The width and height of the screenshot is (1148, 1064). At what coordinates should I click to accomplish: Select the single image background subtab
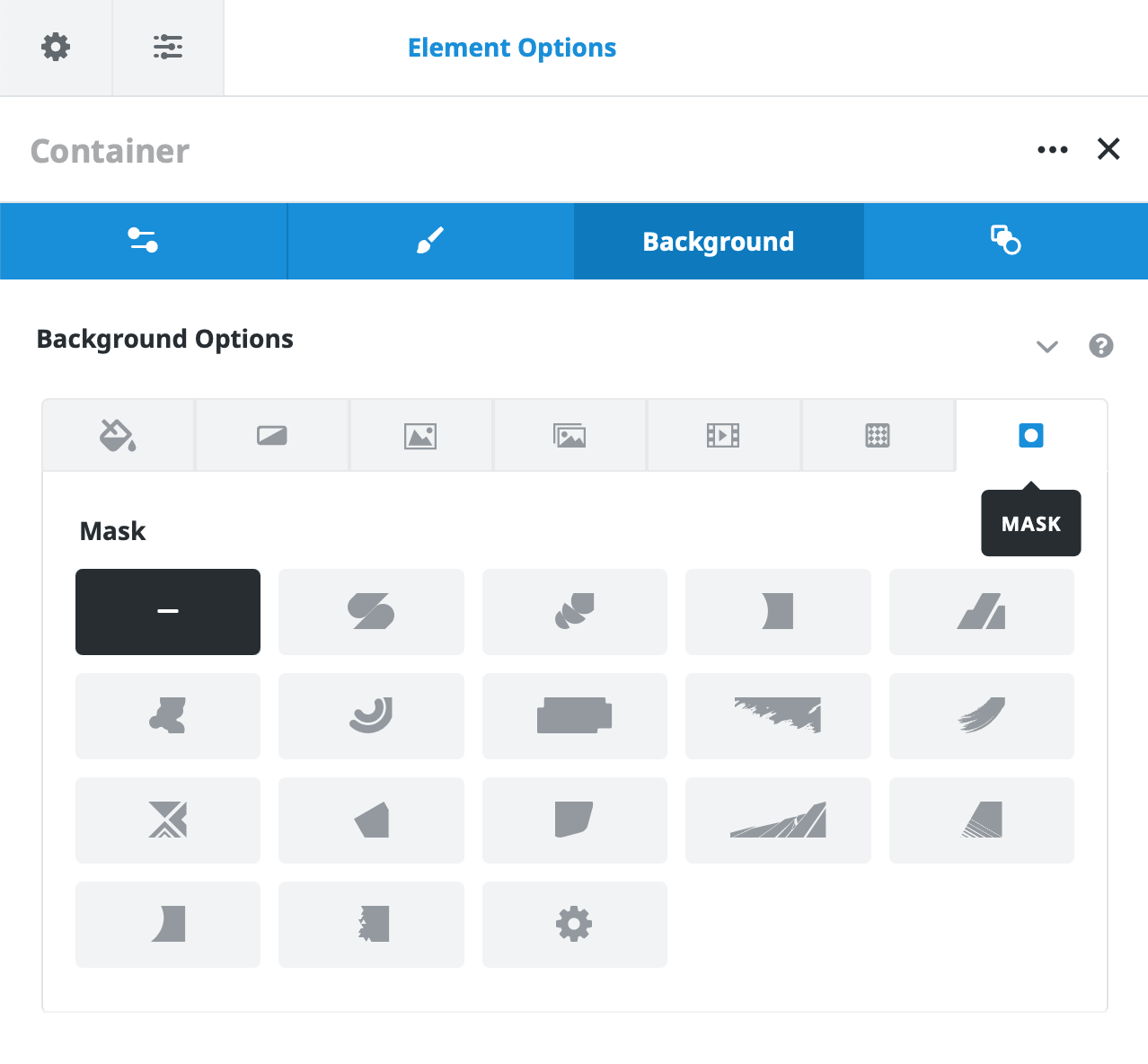pos(420,436)
